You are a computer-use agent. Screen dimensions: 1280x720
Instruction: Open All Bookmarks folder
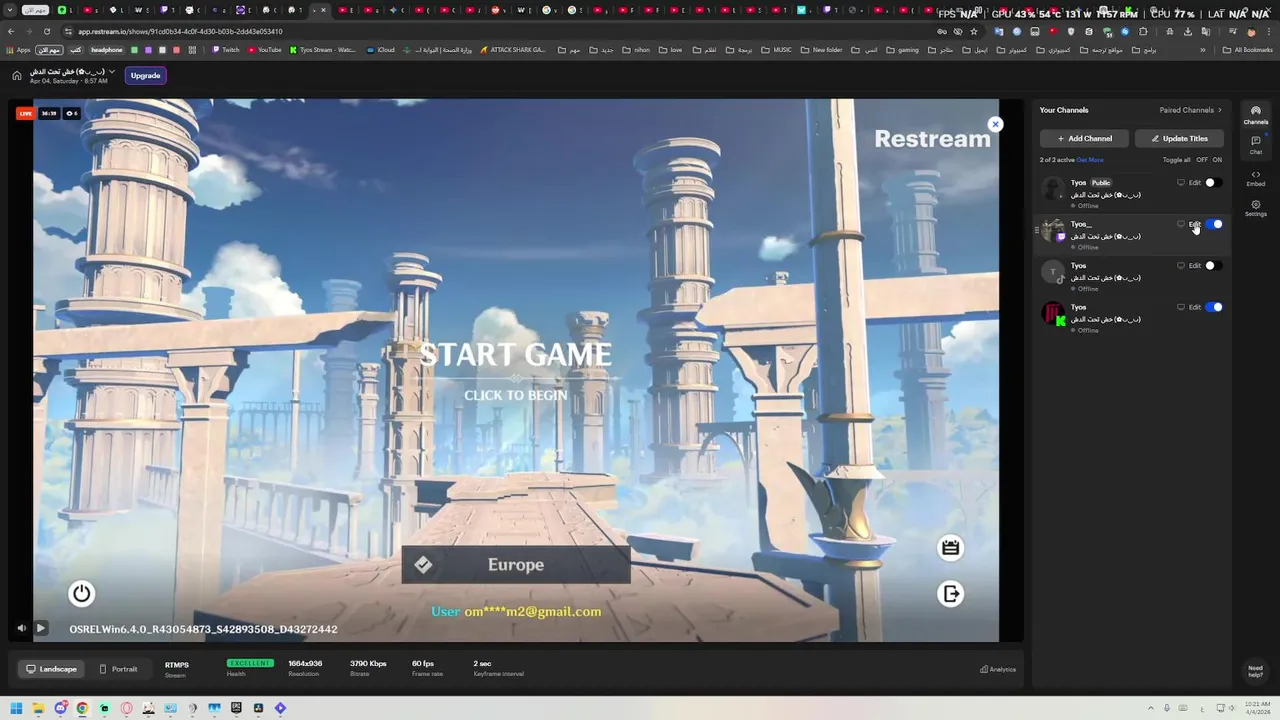(1248, 50)
